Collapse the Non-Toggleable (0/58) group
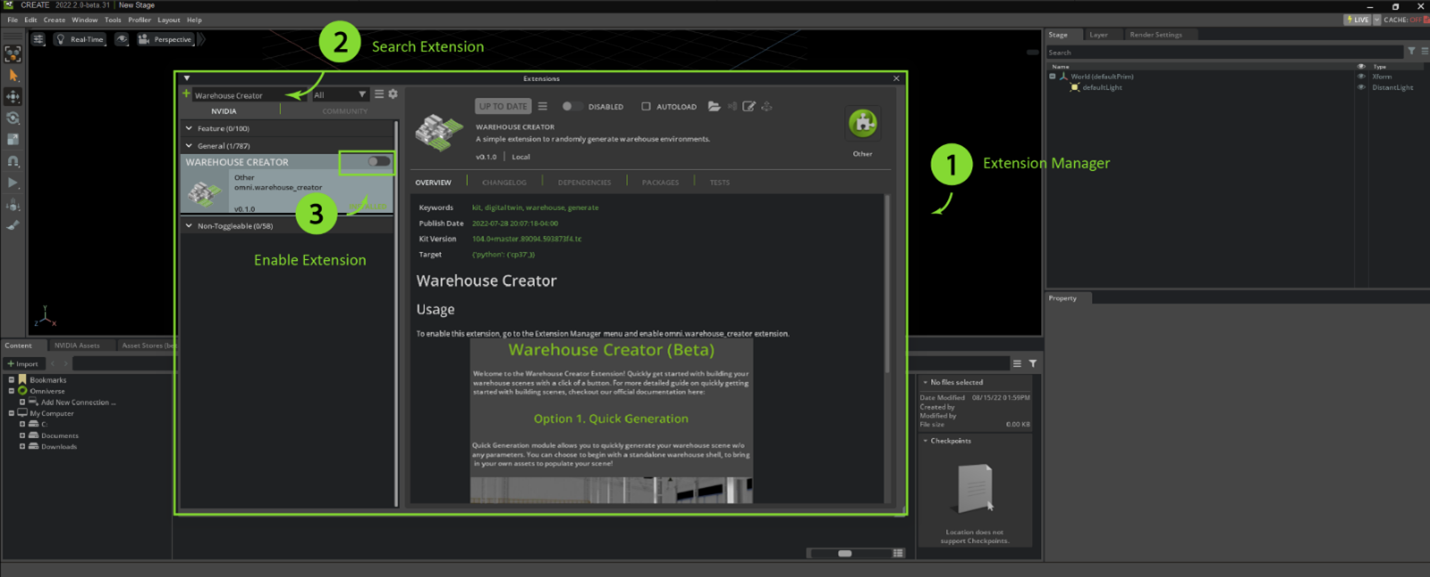Viewport: 1430px width, 577px height. [189, 226]
